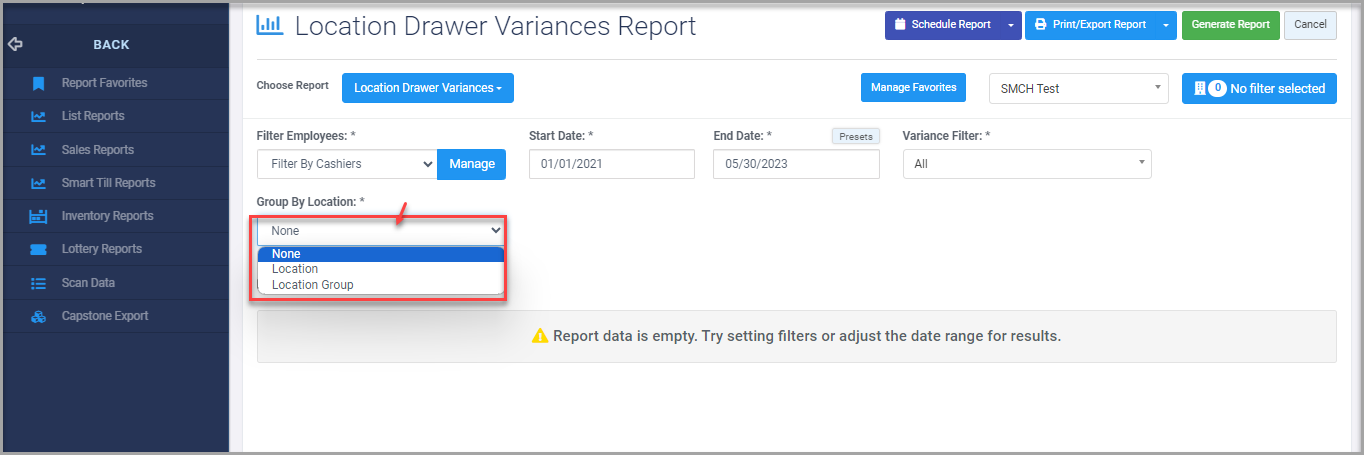
Task: Open the SMCH Test location dropdown
Action: pos(1078,88)
